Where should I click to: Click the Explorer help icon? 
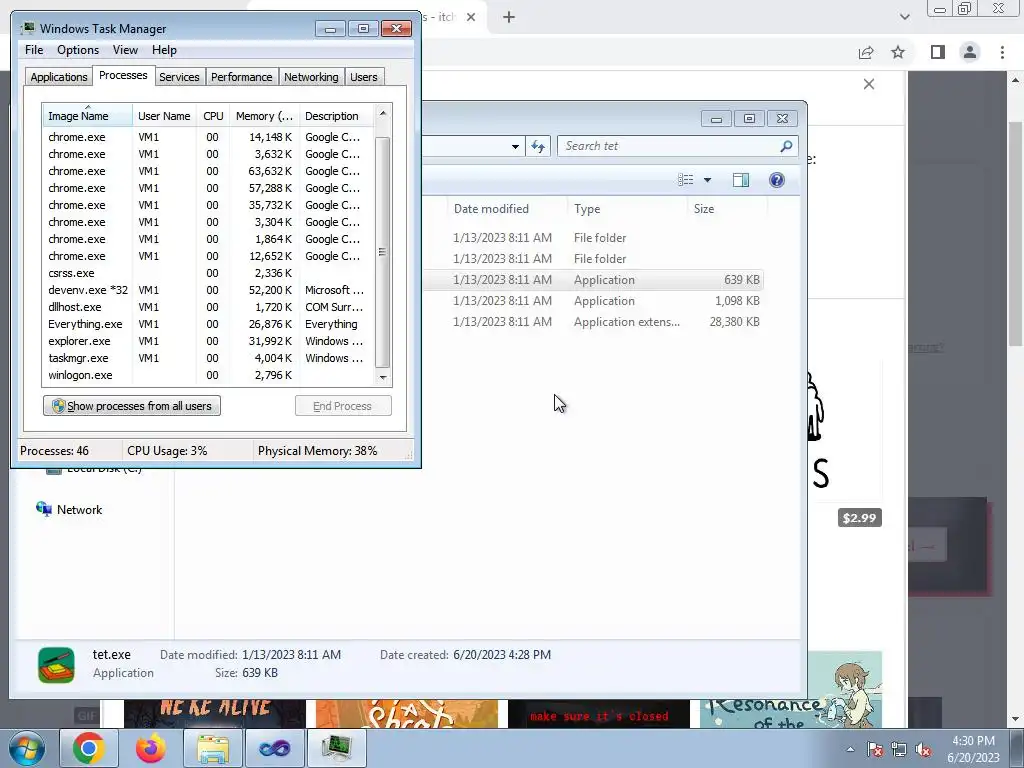(776, 180)
